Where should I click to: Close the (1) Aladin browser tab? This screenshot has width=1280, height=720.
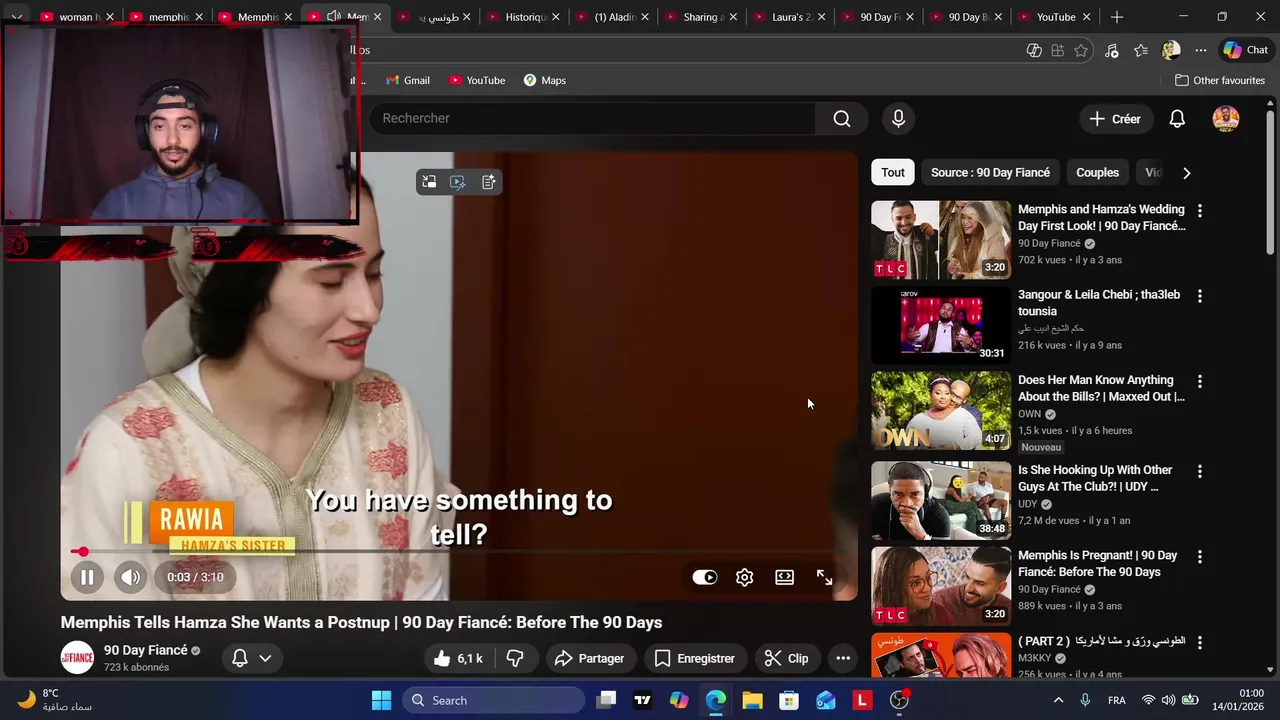click(645, 17)
